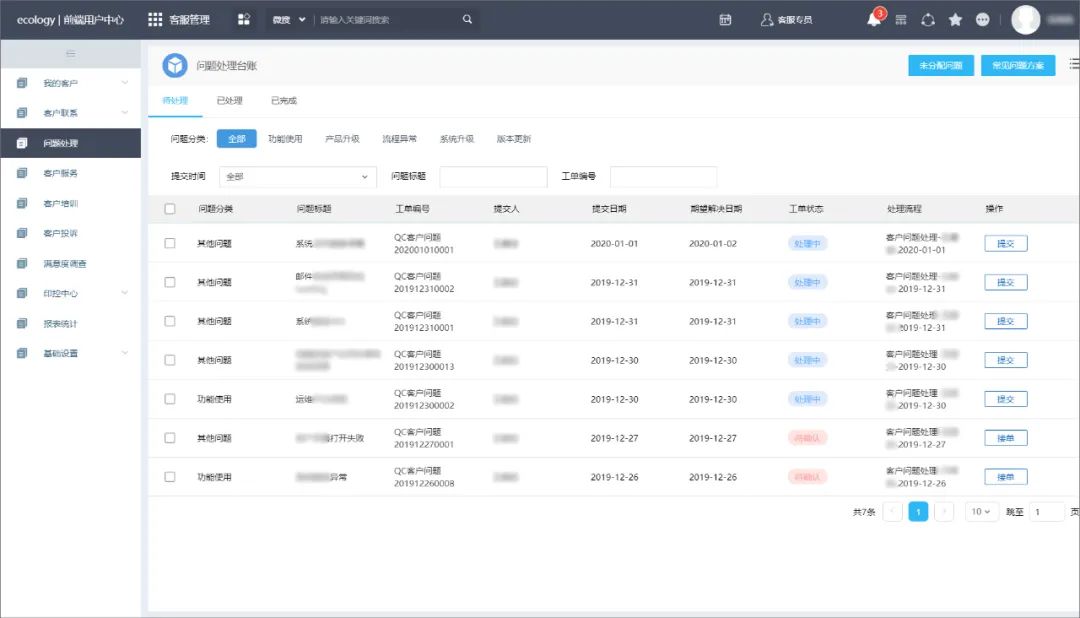Viewport: 1080px width, 618px height.
Task: Go to pagination page 1
Action: click(x=918, y=512)
